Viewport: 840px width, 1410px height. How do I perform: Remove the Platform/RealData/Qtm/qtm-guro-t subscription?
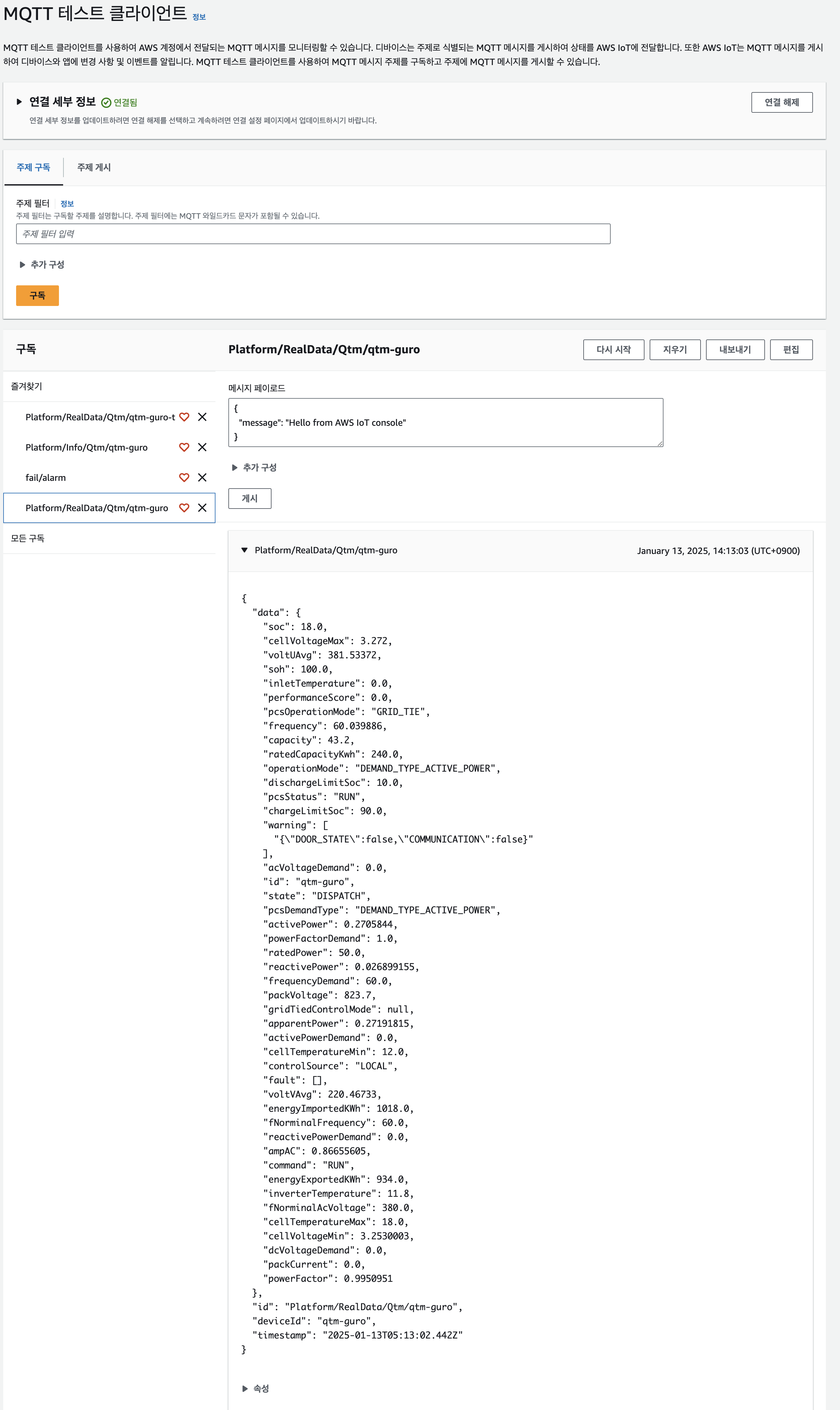[x=202, y=417]
